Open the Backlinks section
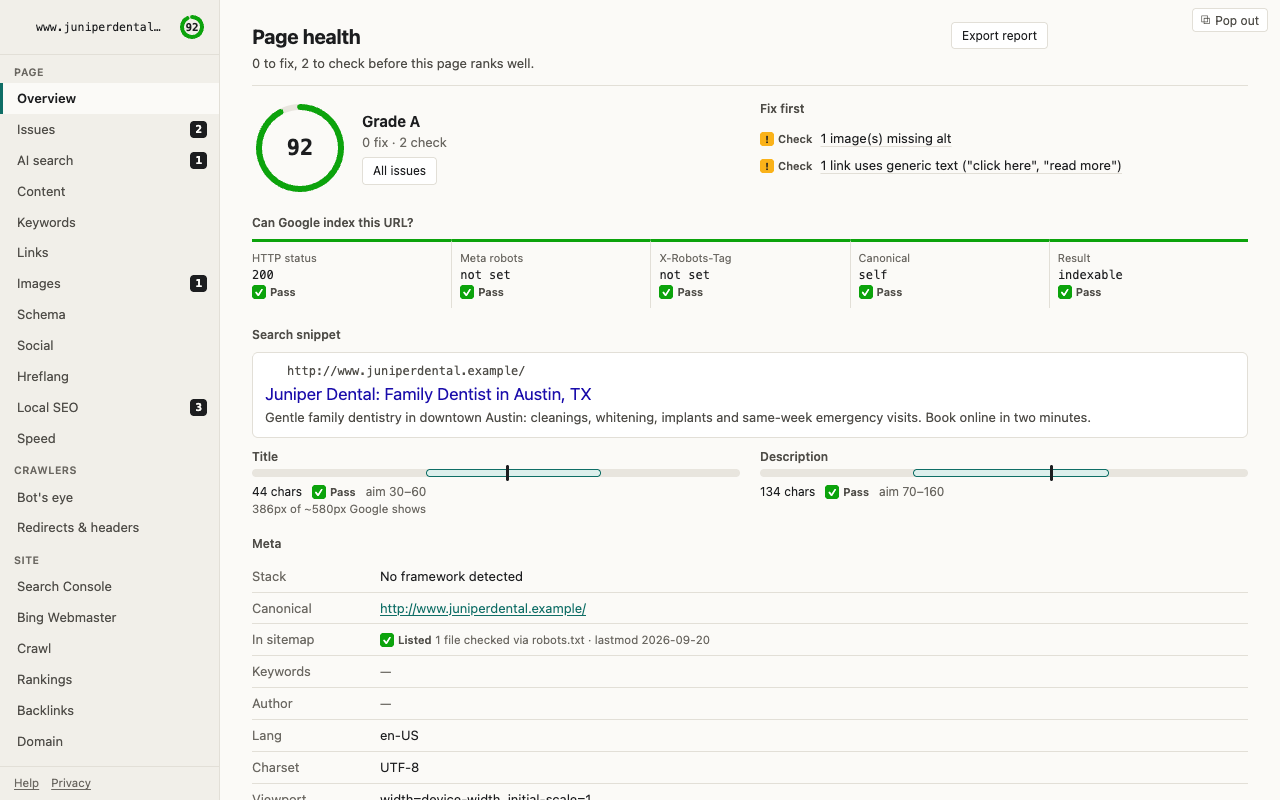This screenshot has width=1280, height=800. (x=110, y=711)
